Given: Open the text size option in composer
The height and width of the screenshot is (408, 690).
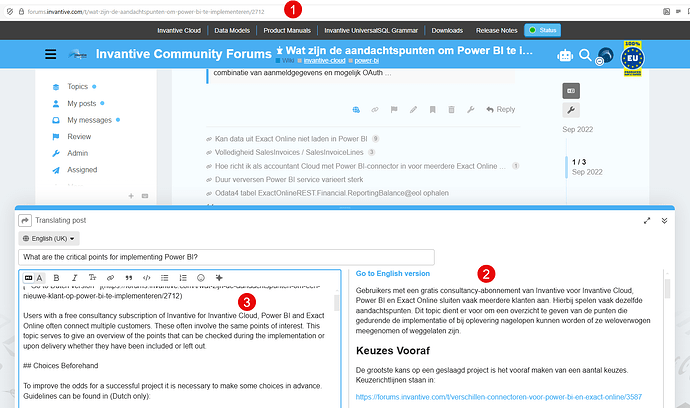Looking at the screenshot, I should click(x=92, y=278).
